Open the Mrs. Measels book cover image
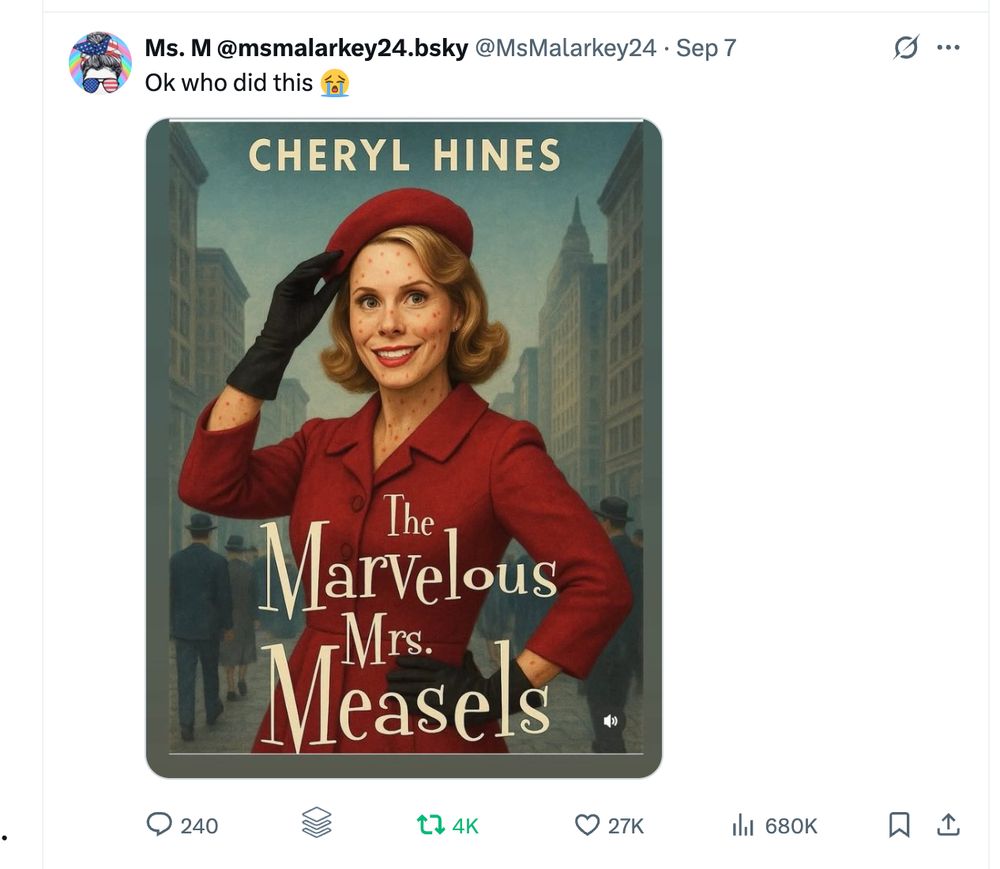 [x=405, y=445]
